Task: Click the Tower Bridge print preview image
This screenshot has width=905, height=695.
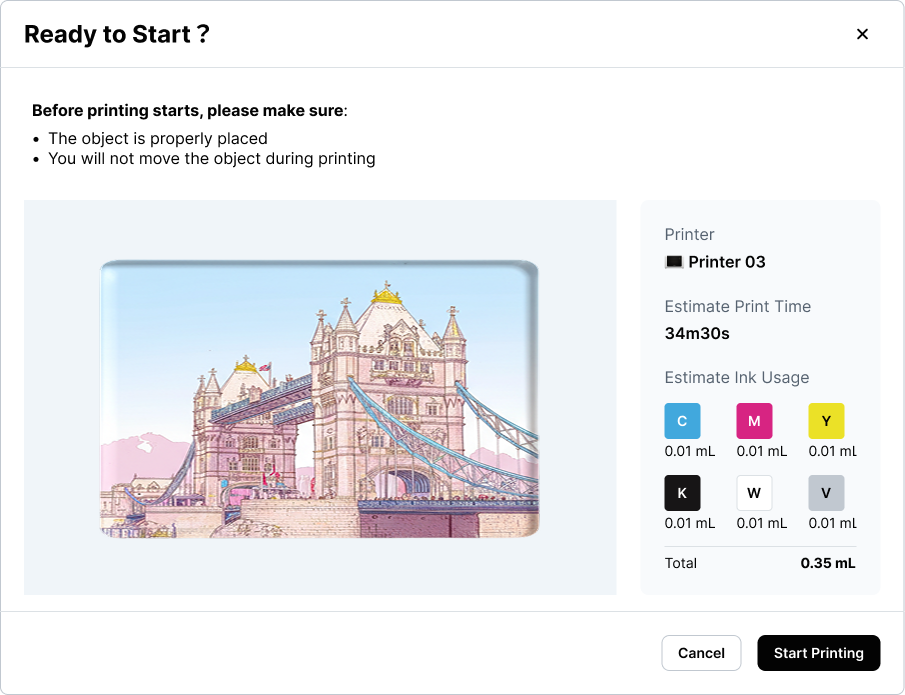Action: click(x=320, y=399)
